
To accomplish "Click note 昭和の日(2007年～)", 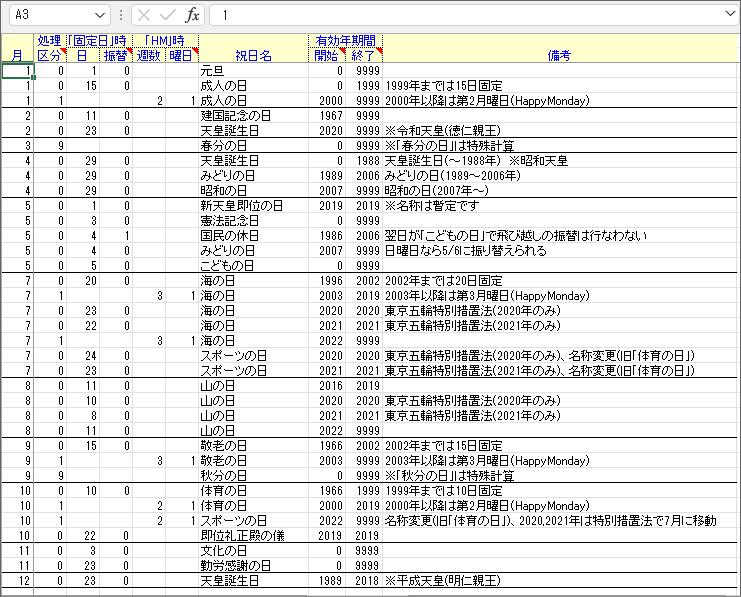I will 437,190.
